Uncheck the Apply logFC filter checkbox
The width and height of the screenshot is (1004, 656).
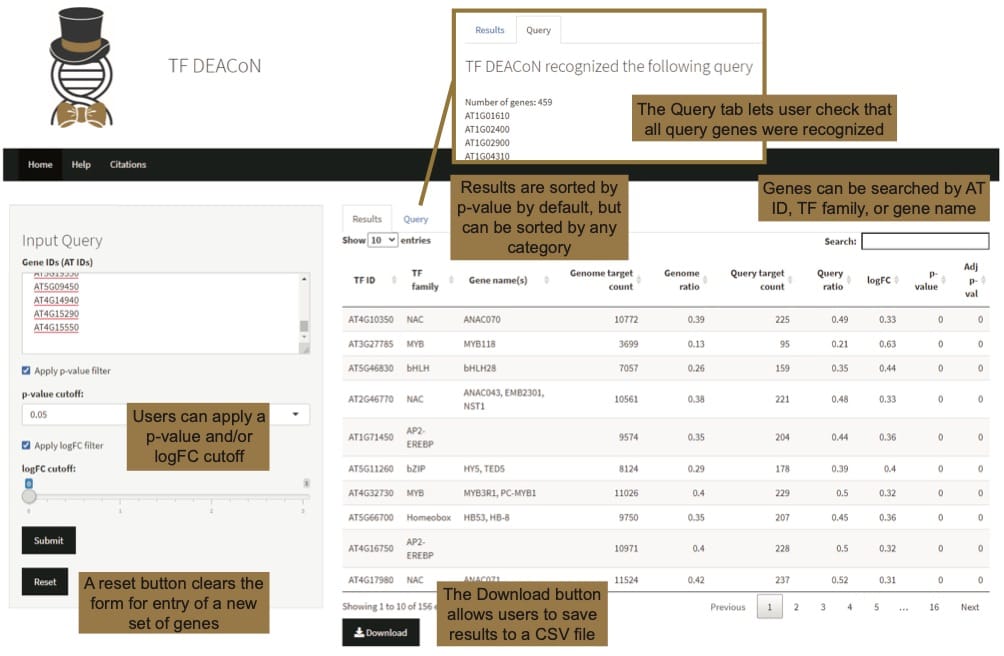[27, 445]
